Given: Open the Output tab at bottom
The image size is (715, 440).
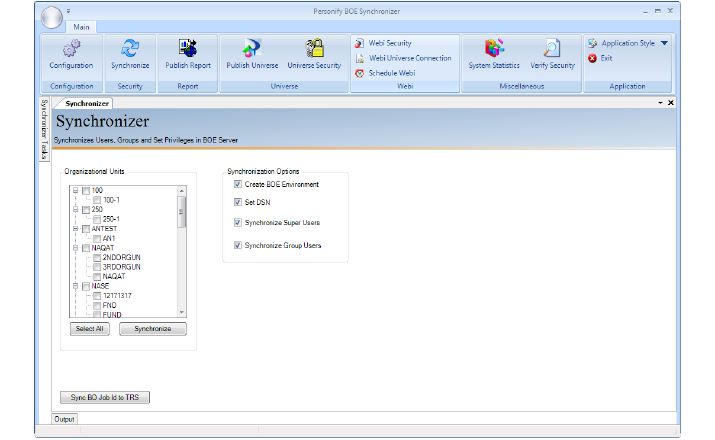Looking at the screenshot, I should 64,419.
